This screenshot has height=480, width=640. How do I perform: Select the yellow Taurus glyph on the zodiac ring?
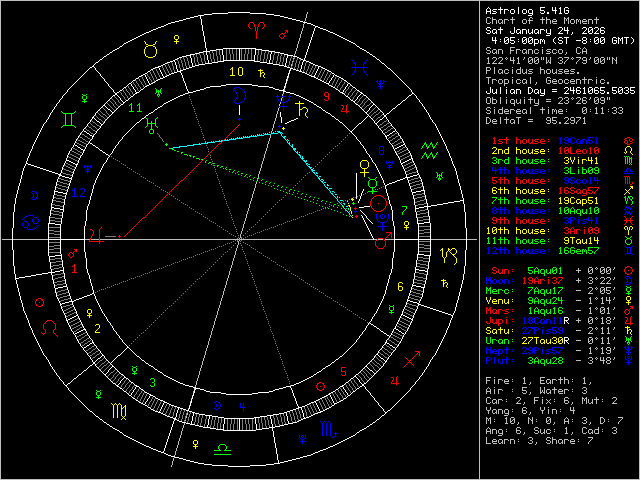(x=151, y=49)
